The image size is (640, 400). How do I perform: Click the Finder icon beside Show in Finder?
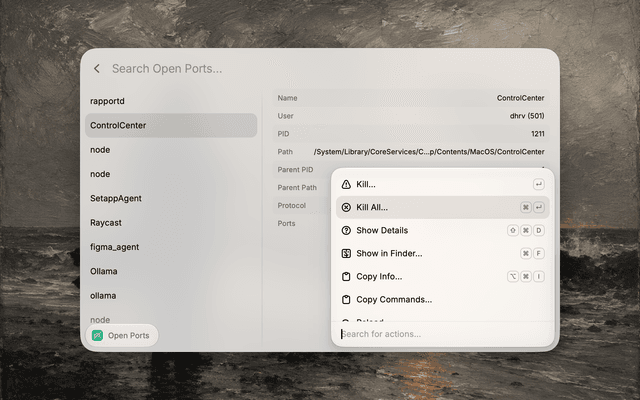point(346,253)
